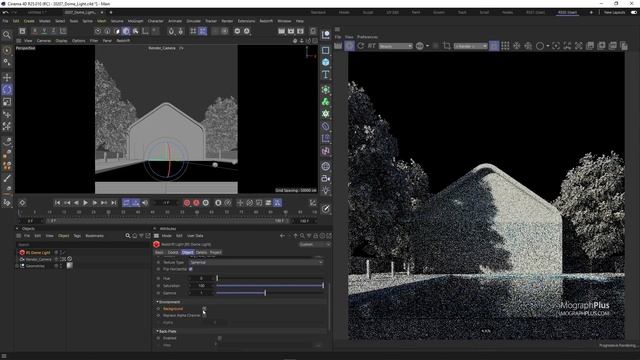Select the Scale tool in left toolbar
The height and width of the screenshot is (360, 640).
[7, 102]
